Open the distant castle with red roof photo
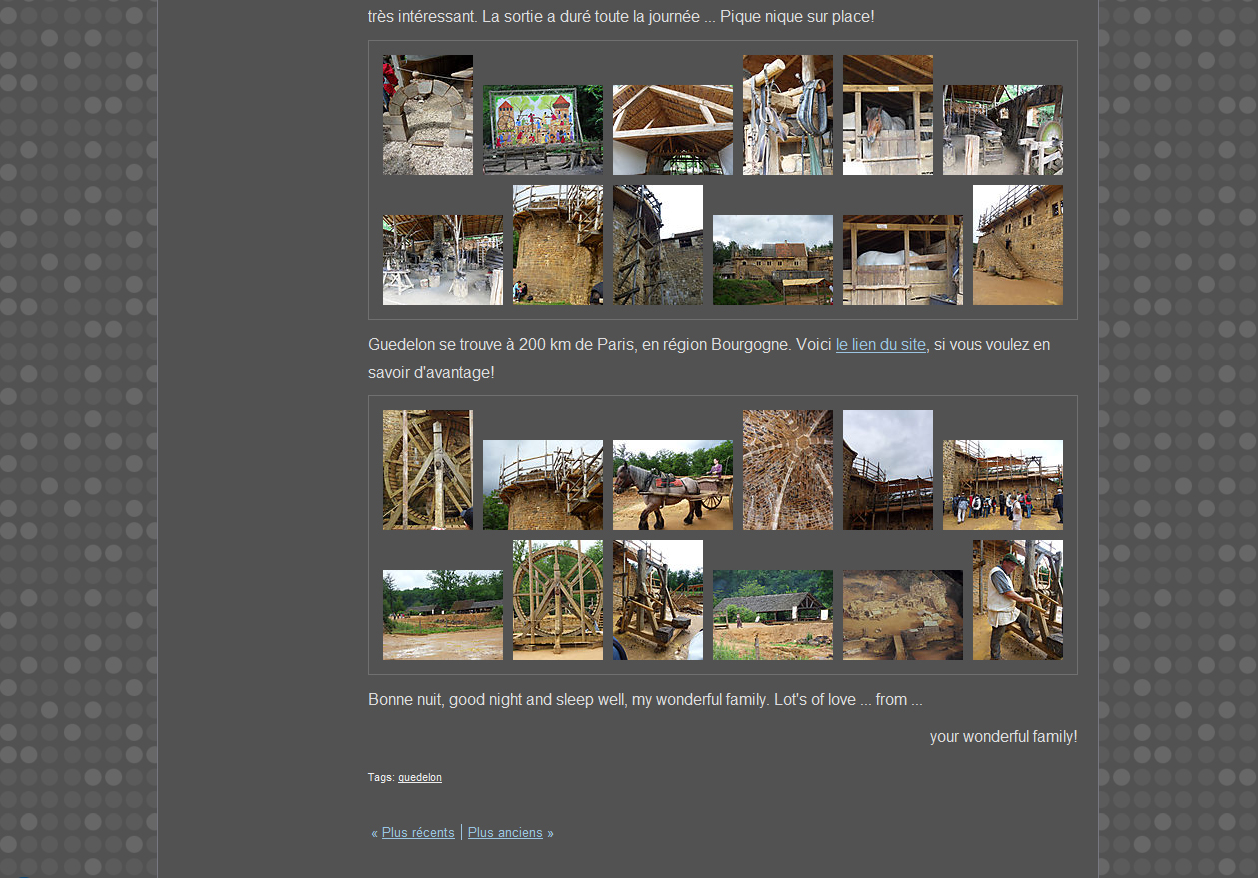Image resolution: width=1258 pixels, height=878 pixels. point(773,260)
